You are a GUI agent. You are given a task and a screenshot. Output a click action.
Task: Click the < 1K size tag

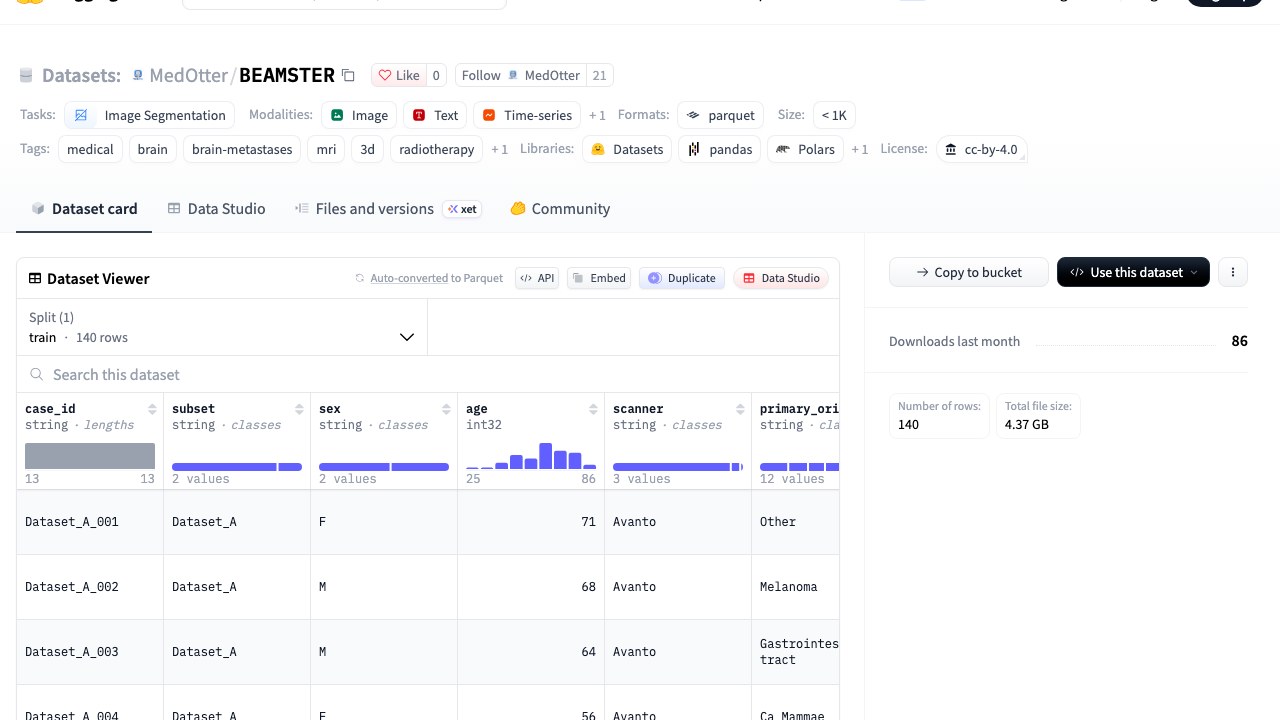834,115
